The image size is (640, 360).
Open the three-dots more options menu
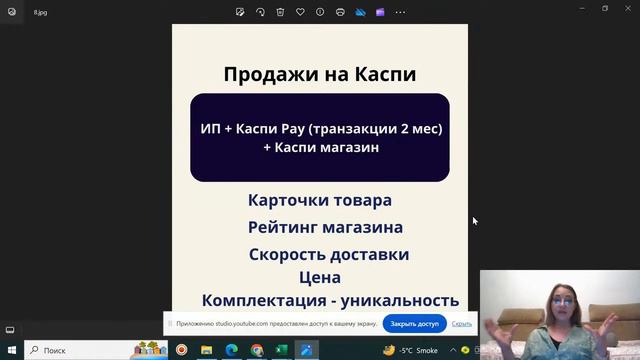pyautogui.click(x=400, y=12)
